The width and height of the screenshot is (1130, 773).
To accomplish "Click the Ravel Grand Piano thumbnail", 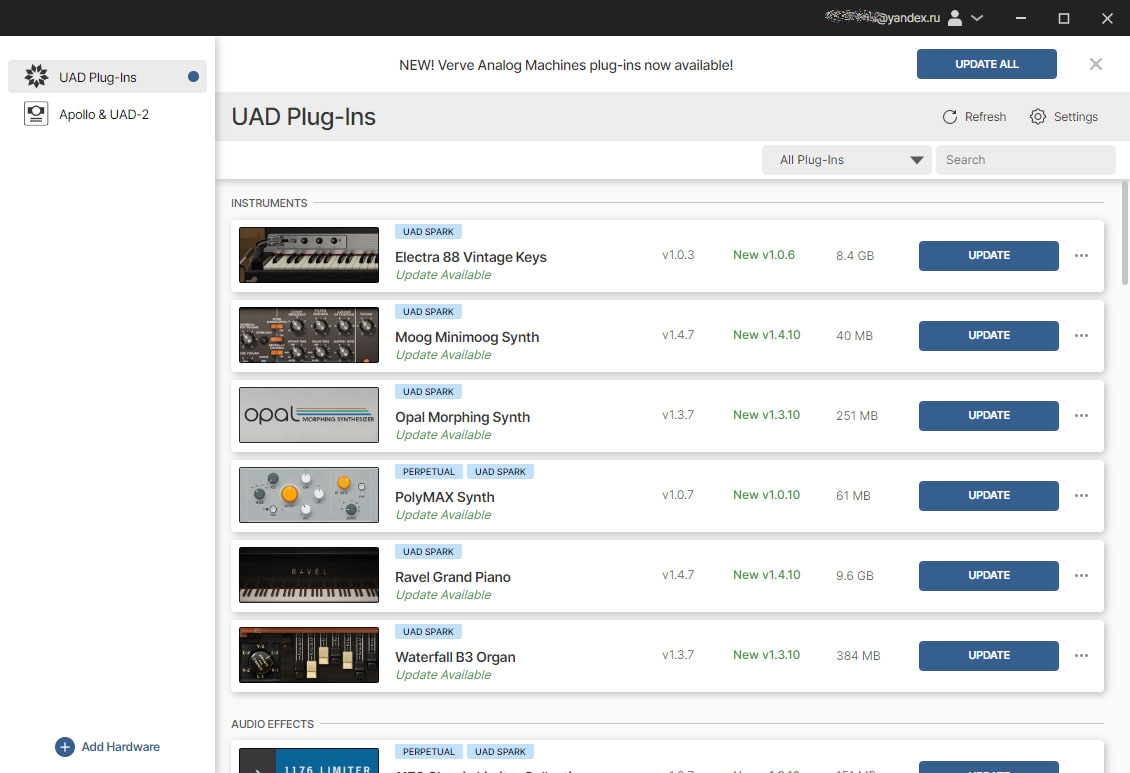I will tap(308, 575).
